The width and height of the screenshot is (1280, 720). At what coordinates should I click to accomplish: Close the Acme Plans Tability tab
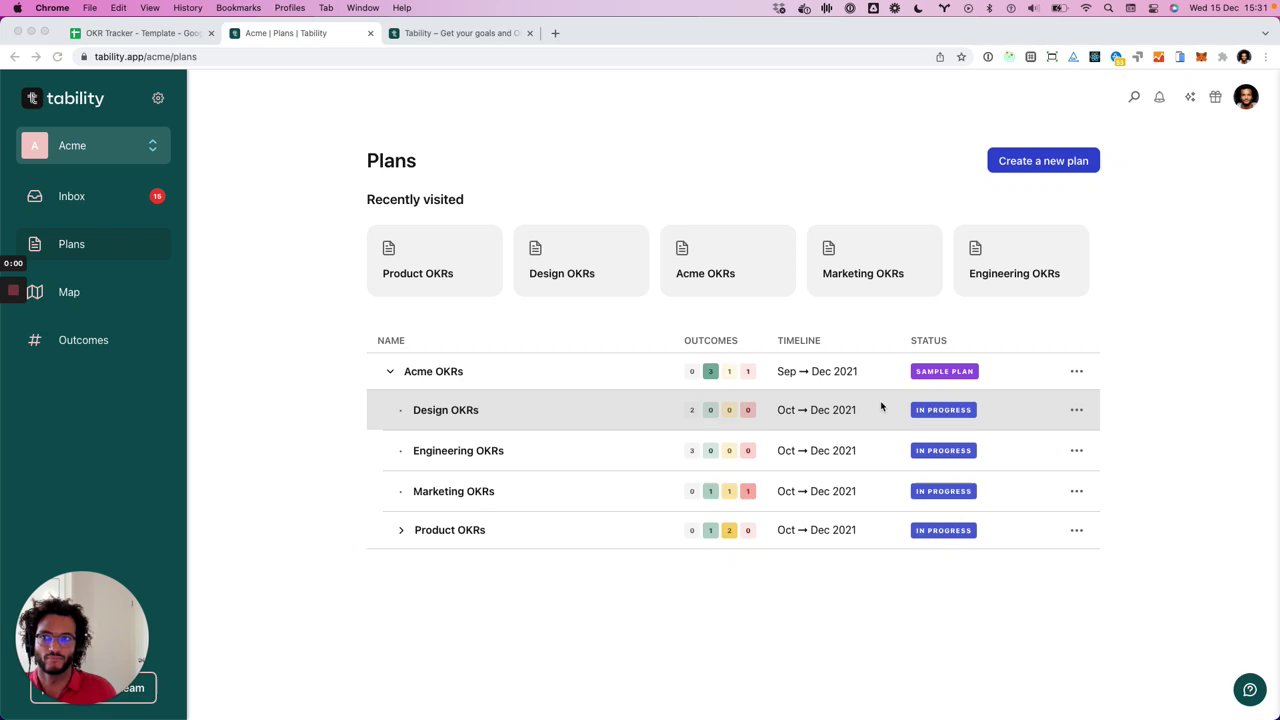[370, 33]
